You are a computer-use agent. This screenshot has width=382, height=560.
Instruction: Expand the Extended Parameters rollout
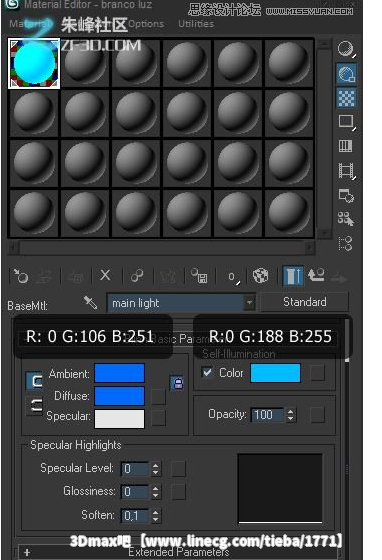pyautogui.click(x=179, y=552)
